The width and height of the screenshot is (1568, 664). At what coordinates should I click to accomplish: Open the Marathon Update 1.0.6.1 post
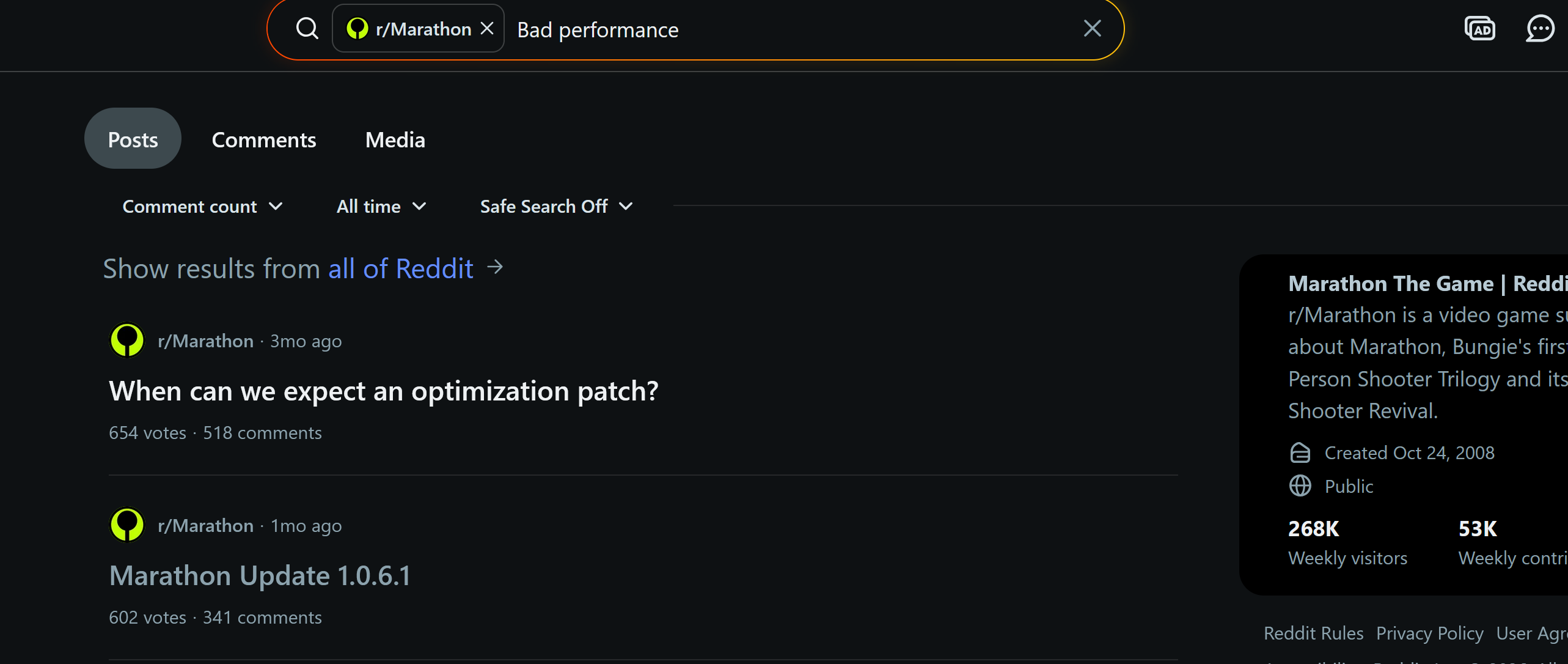pos(260,576)
